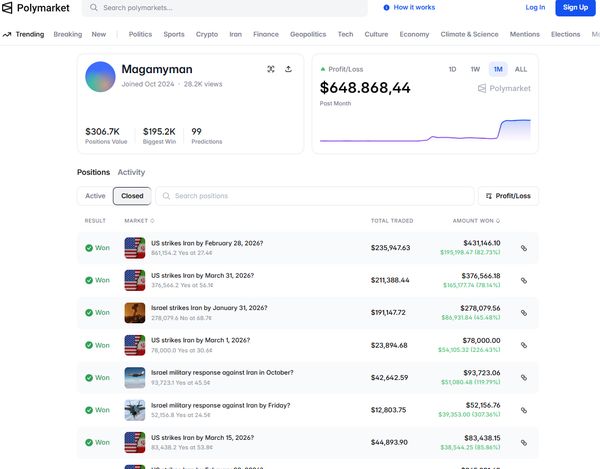
Task: Click flag thumbnail for March 31 market
Action: tap(135, 280)
